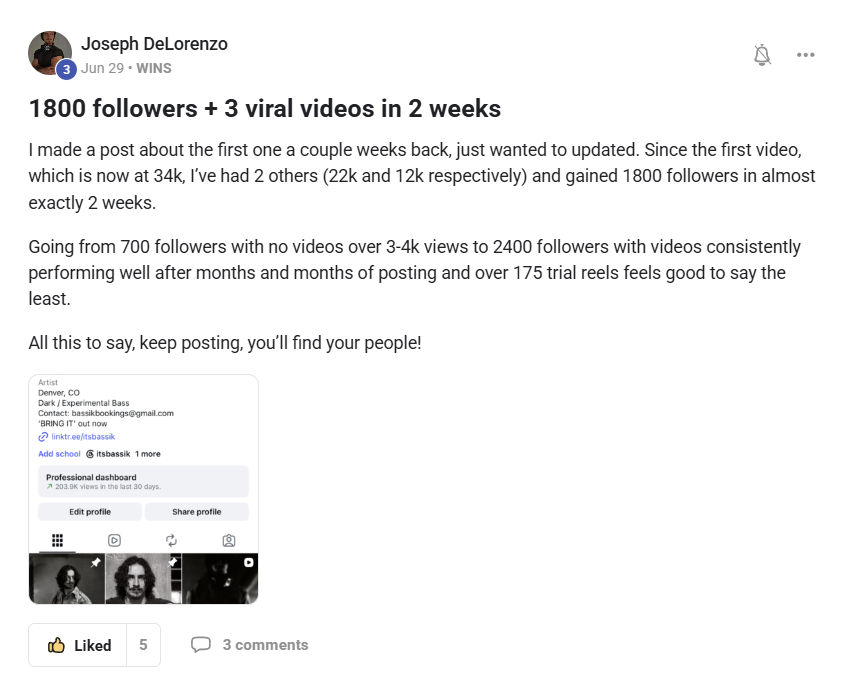Screen dimensions: 855x681
Task: Click Share profile in the screenshot
Action: (x=197, y=512)
